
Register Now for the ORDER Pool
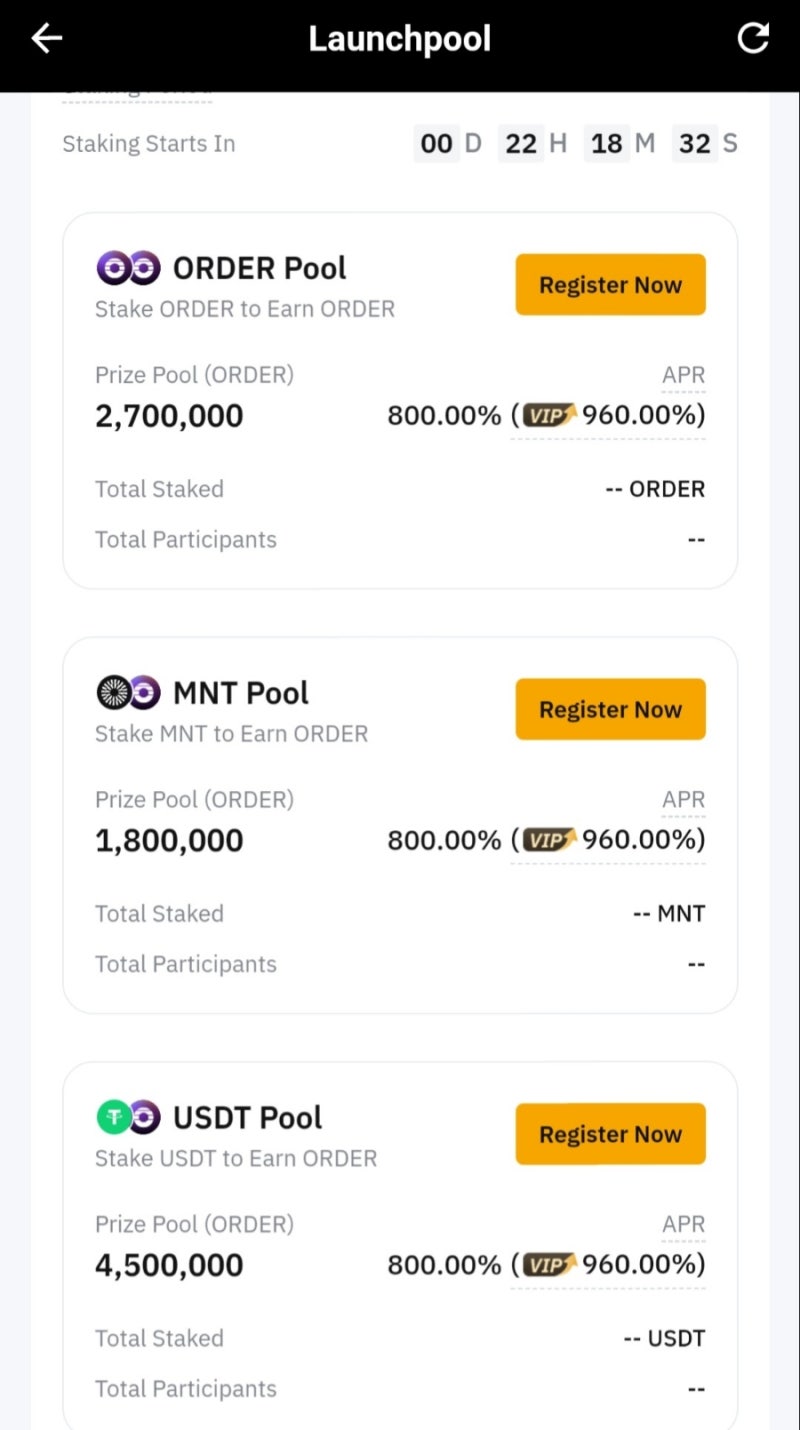click(610, 285)
